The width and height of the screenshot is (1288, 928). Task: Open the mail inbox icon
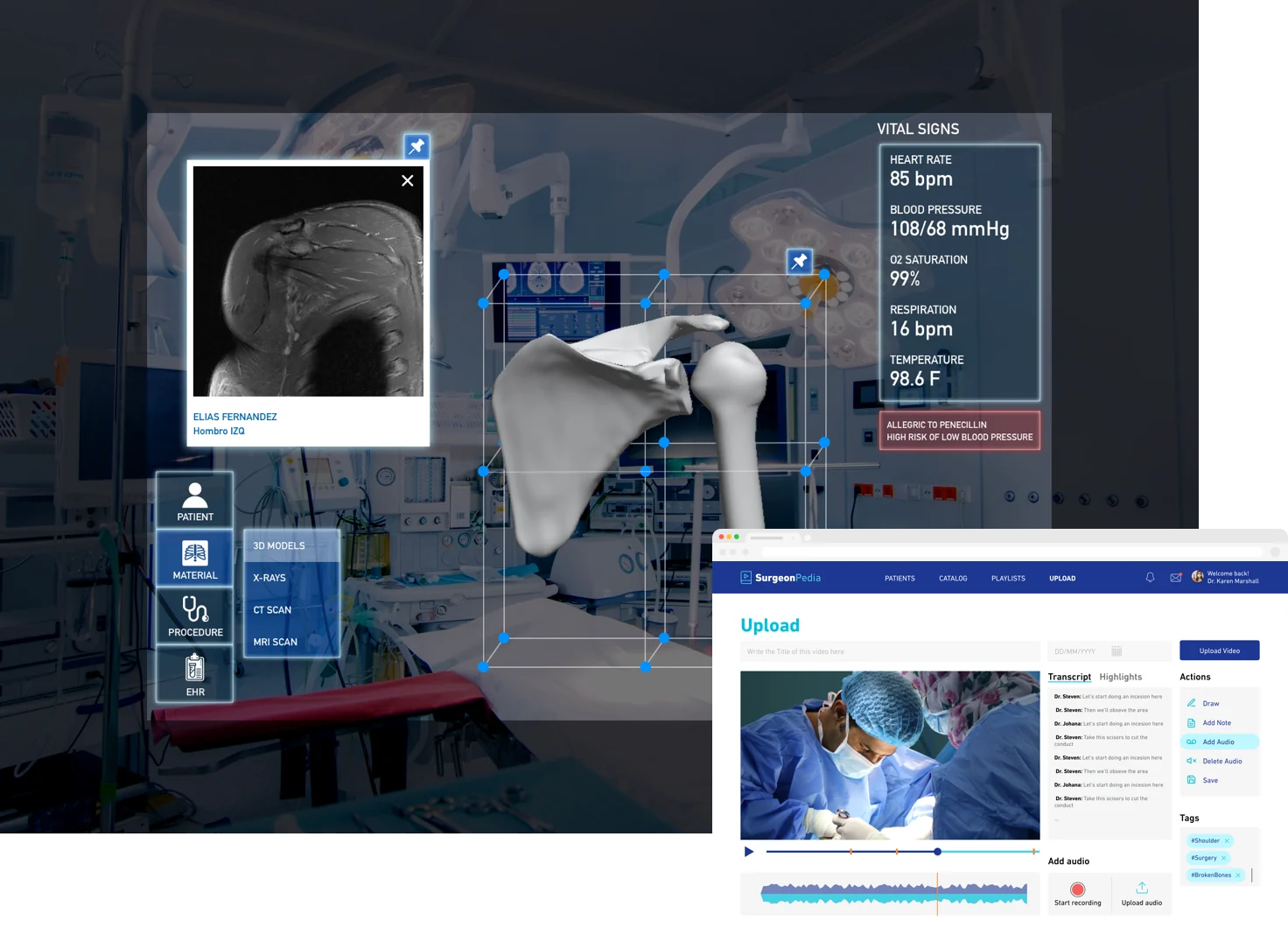coord(1176,578)
